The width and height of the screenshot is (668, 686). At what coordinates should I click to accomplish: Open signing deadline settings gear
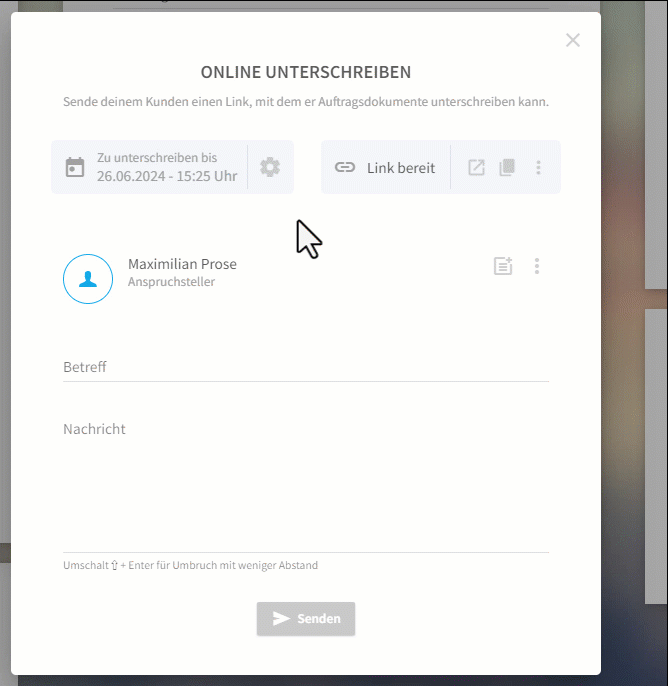pos(270,167)
